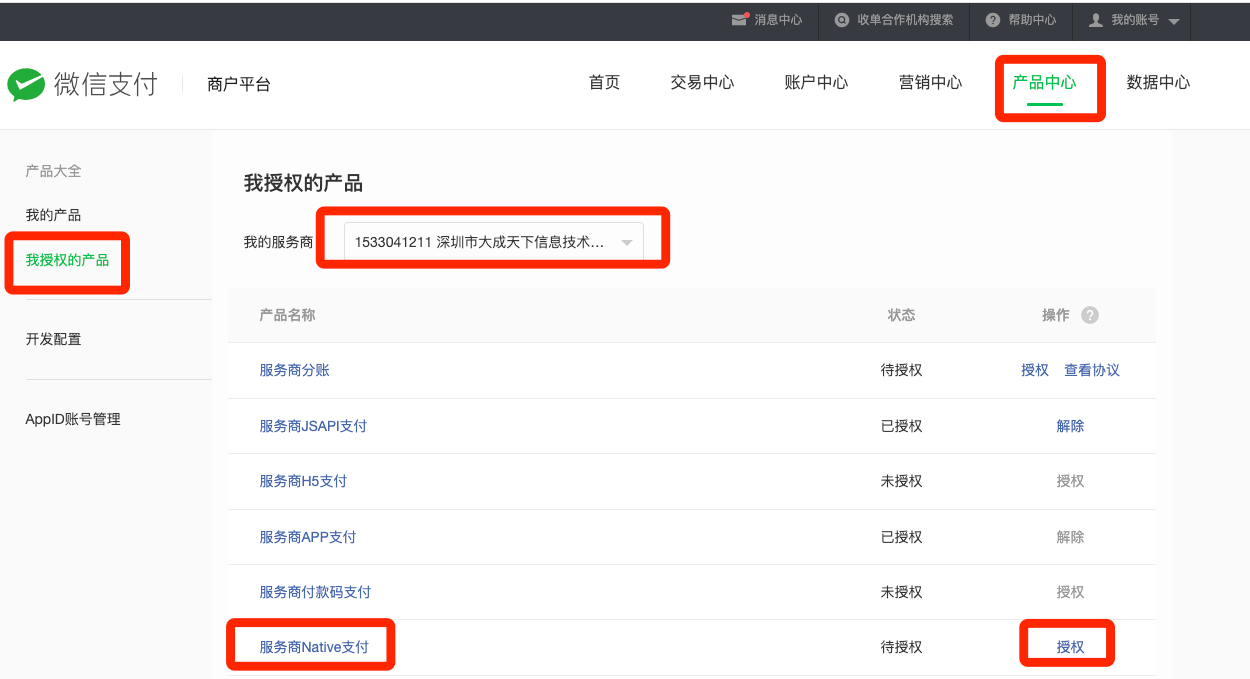This screenshot has height=679, width=1250.
Task: Click 授权 for 服务商分账
Action: coord(1035,370)
